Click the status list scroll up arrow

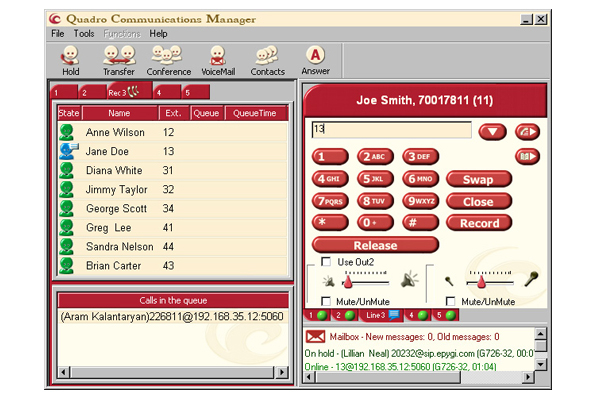pyautogui.click(x=540, y=334)
